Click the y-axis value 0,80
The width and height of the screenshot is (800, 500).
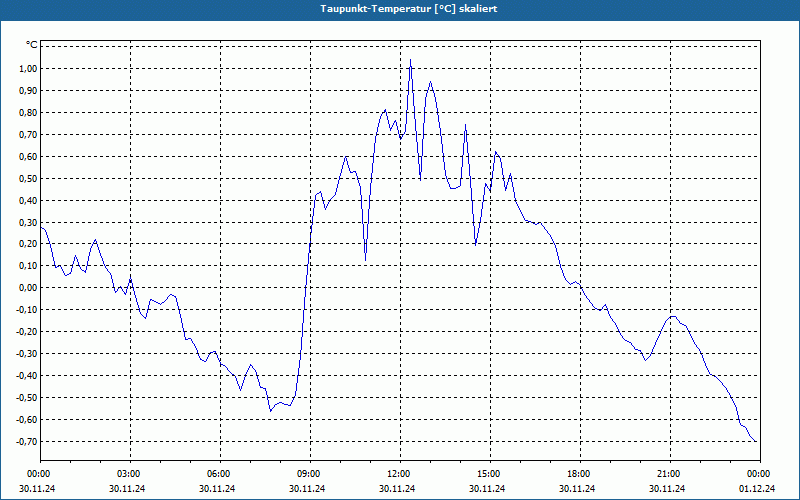[x=28, y=112]
